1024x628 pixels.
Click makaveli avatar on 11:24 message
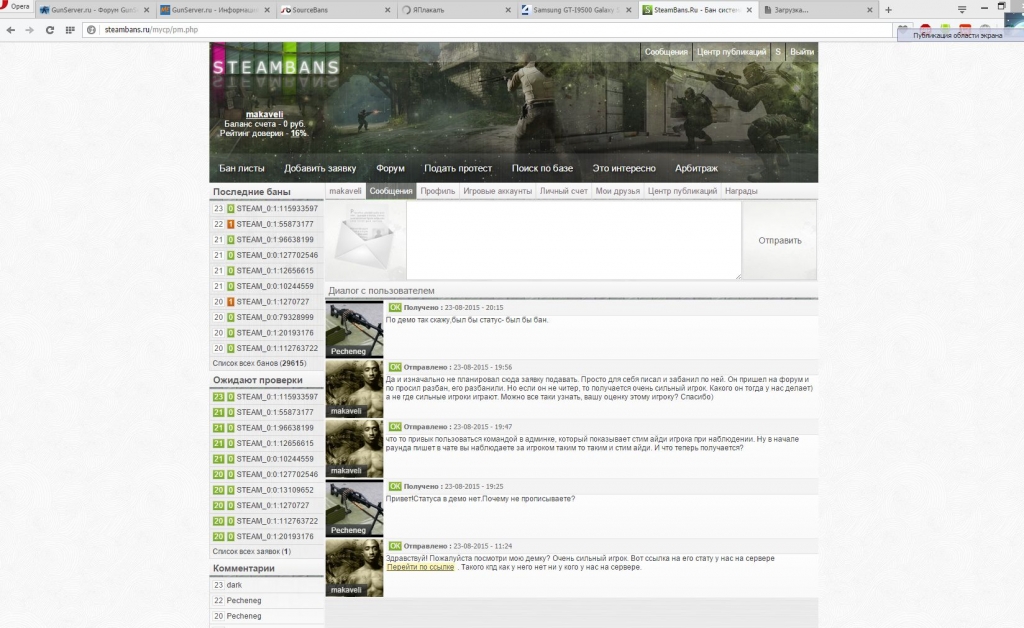coord(355,568)
